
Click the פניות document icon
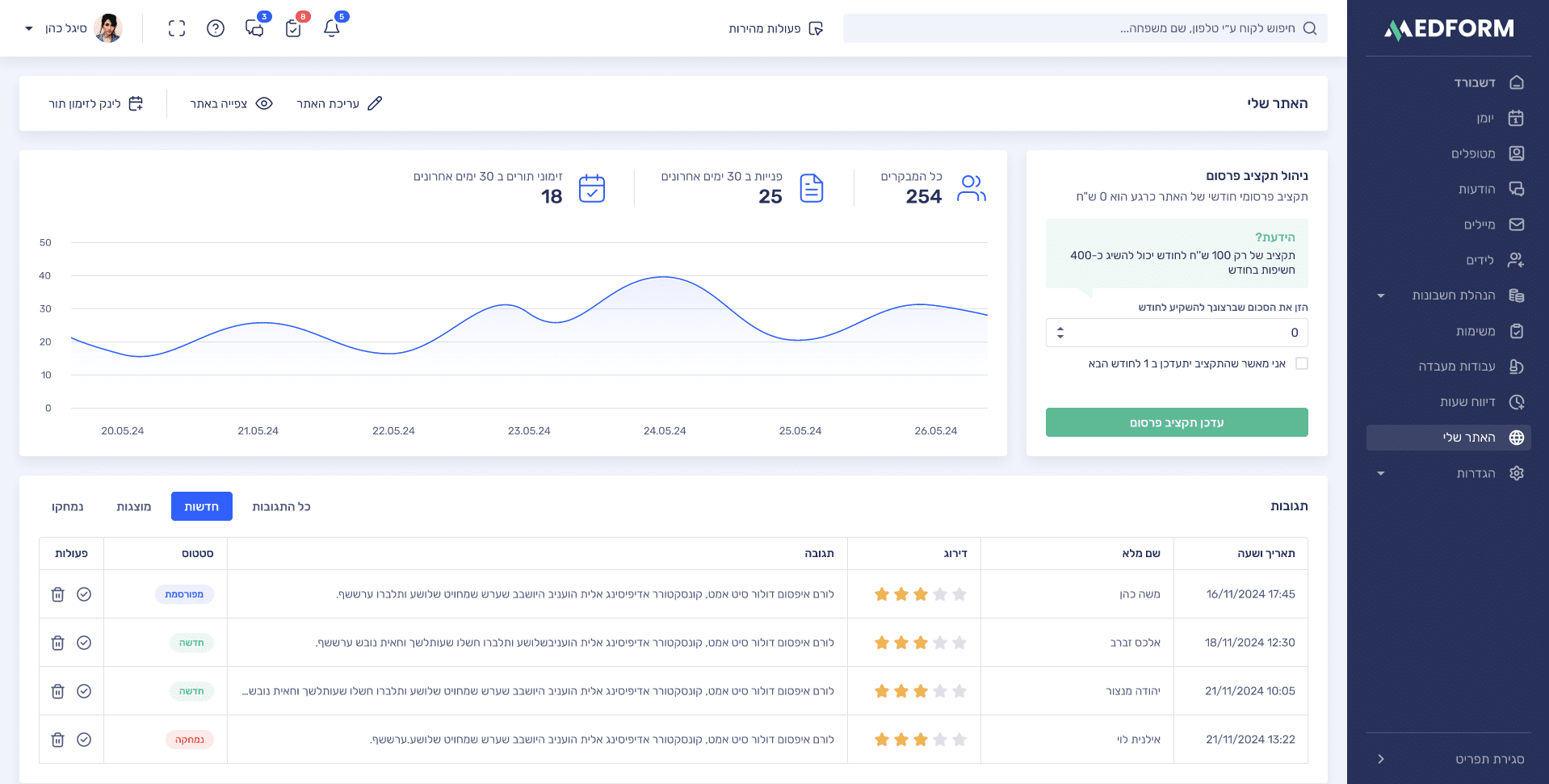[812, 188]
